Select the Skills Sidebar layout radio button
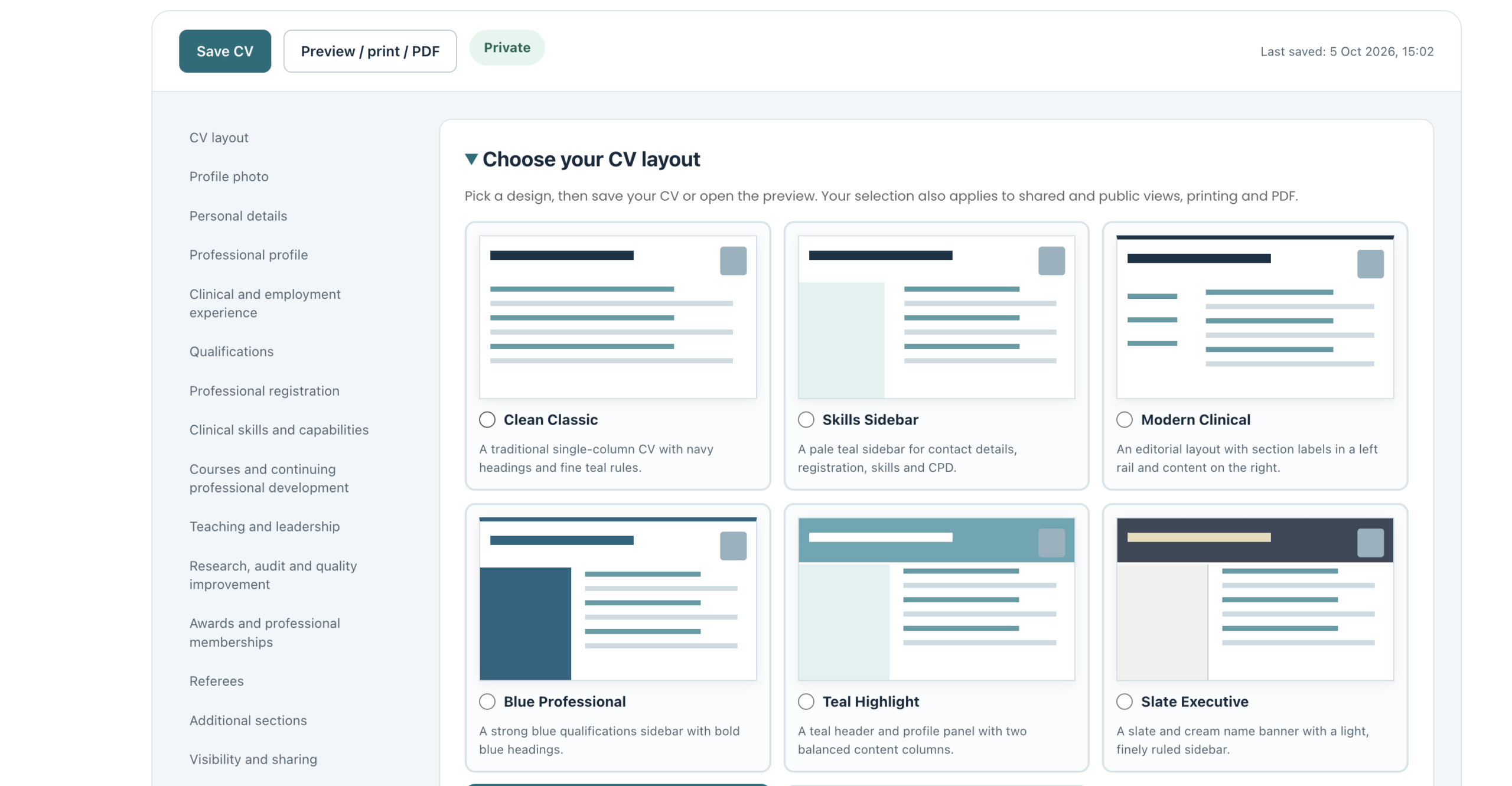Viewport: 1512px width, 786px height. 806,419
